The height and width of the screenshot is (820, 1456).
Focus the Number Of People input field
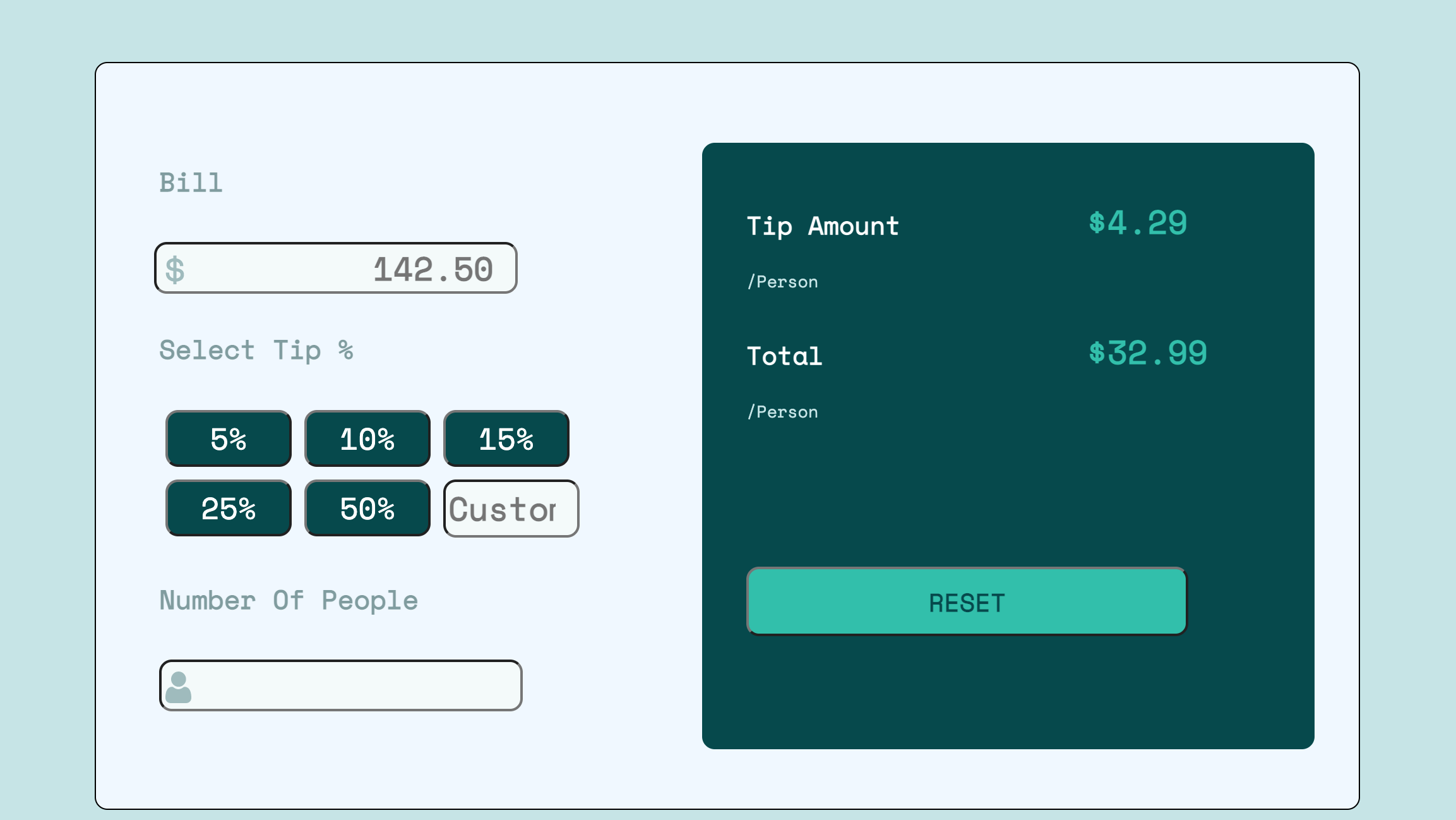tap(354, 685)
